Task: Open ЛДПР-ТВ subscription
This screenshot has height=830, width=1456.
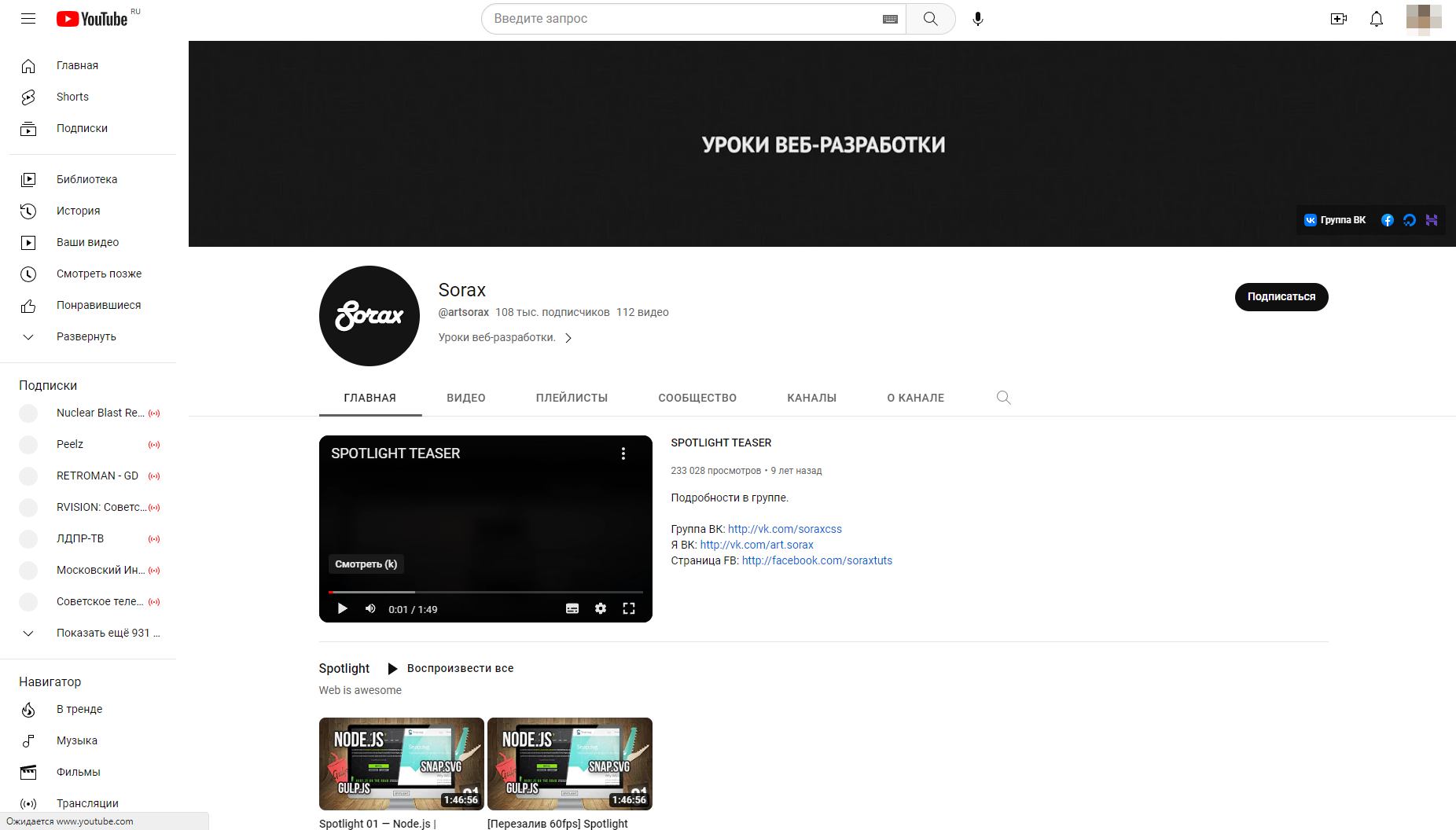Action: 88,538
